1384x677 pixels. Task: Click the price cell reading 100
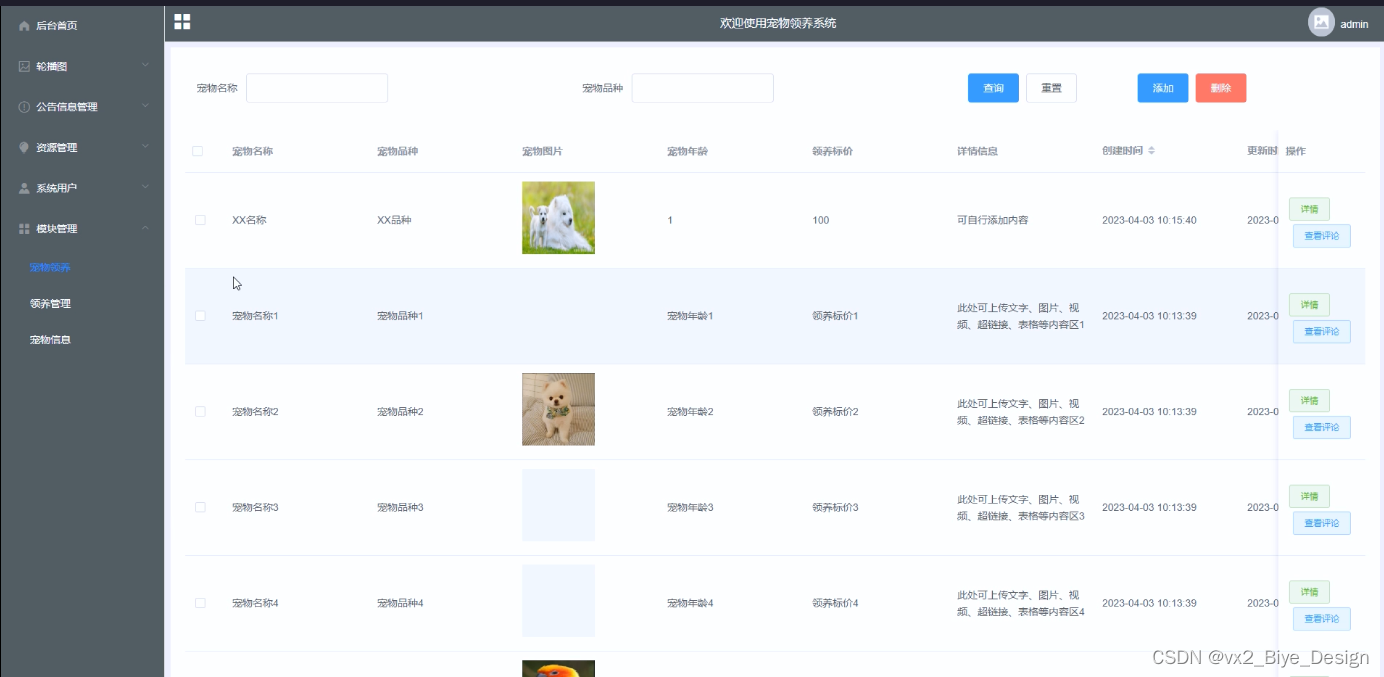(821, 220)
